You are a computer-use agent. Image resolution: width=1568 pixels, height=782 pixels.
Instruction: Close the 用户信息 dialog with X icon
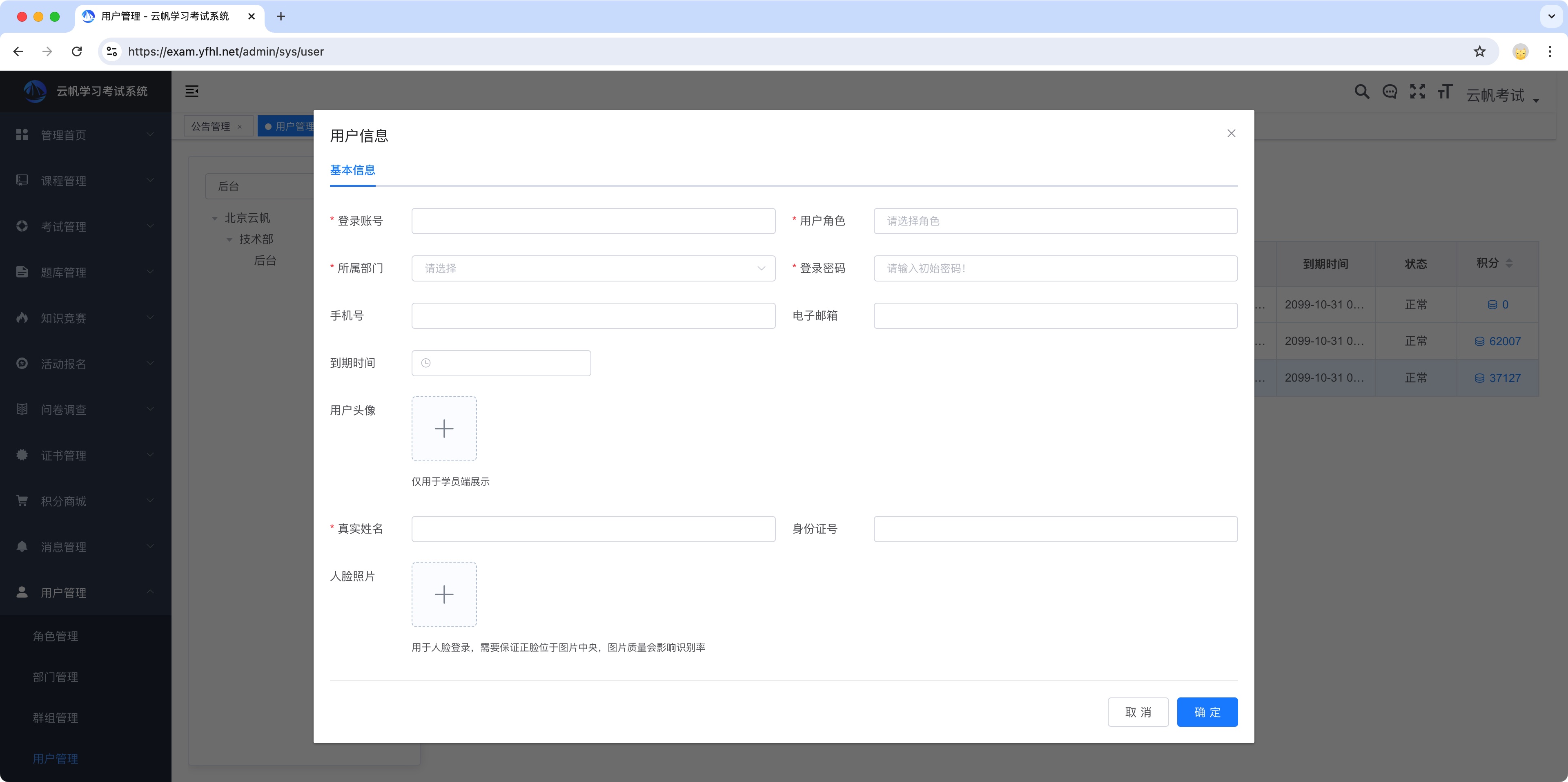click(x=1231, y=133)
